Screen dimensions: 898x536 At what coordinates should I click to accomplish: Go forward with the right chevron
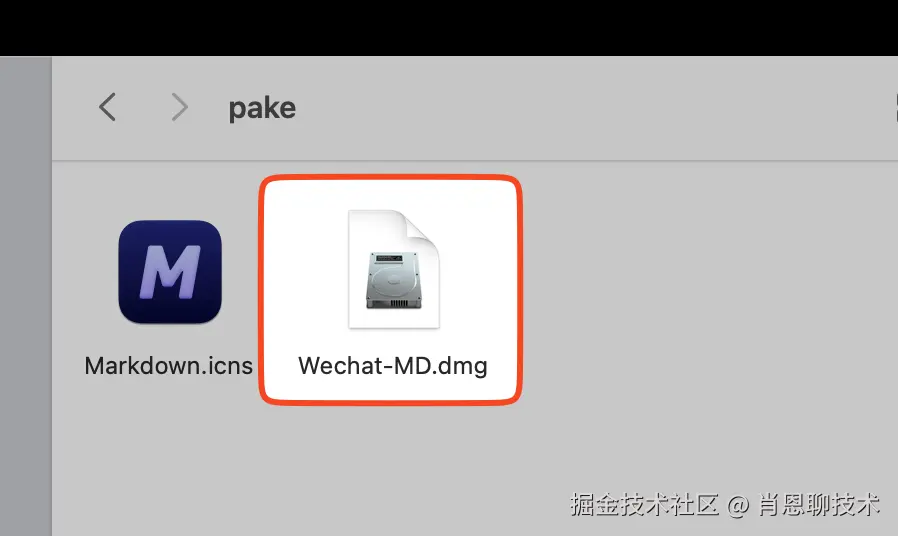pyautogui.click(x=179, y=107)
